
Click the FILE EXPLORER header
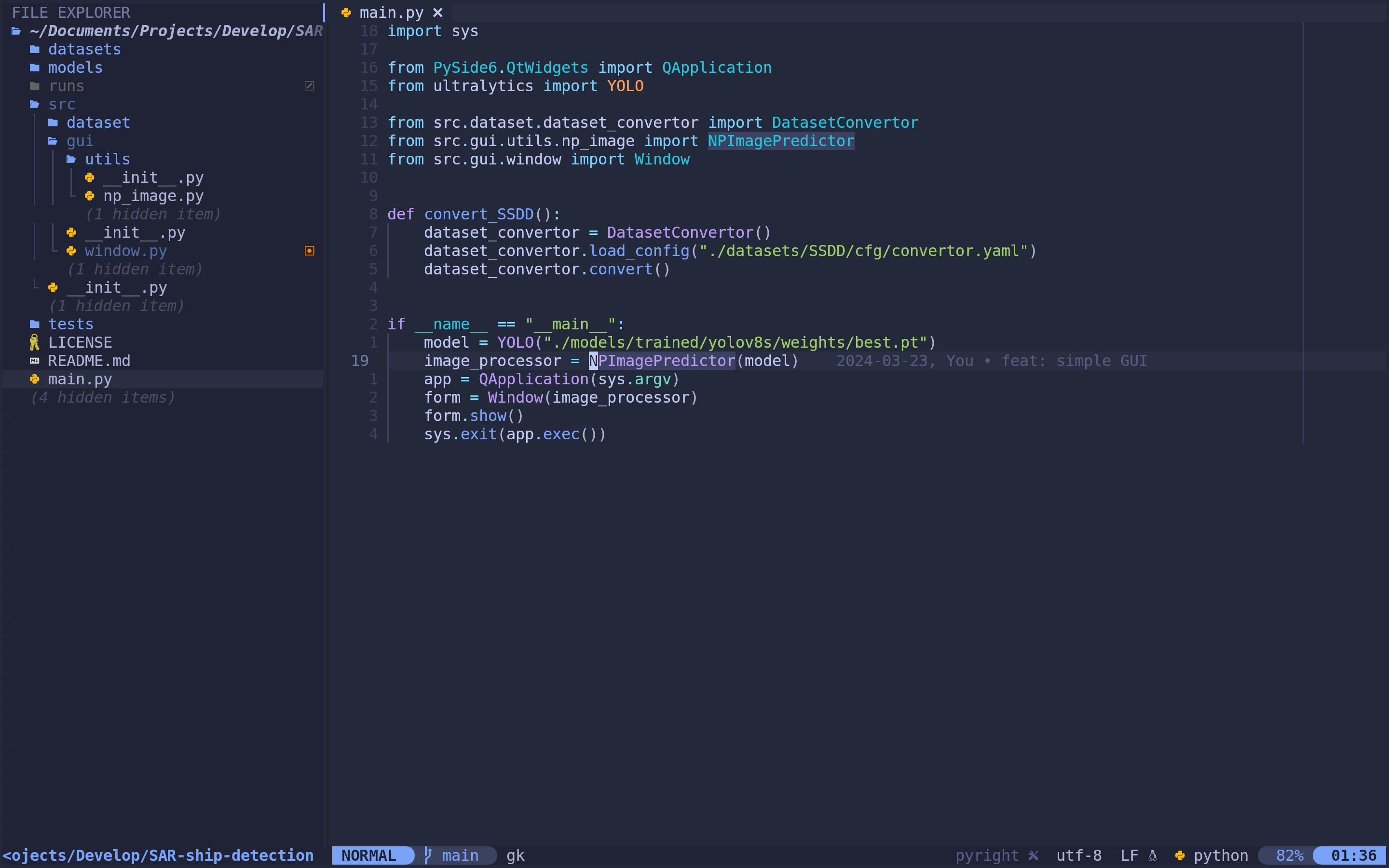pos(71,13)
